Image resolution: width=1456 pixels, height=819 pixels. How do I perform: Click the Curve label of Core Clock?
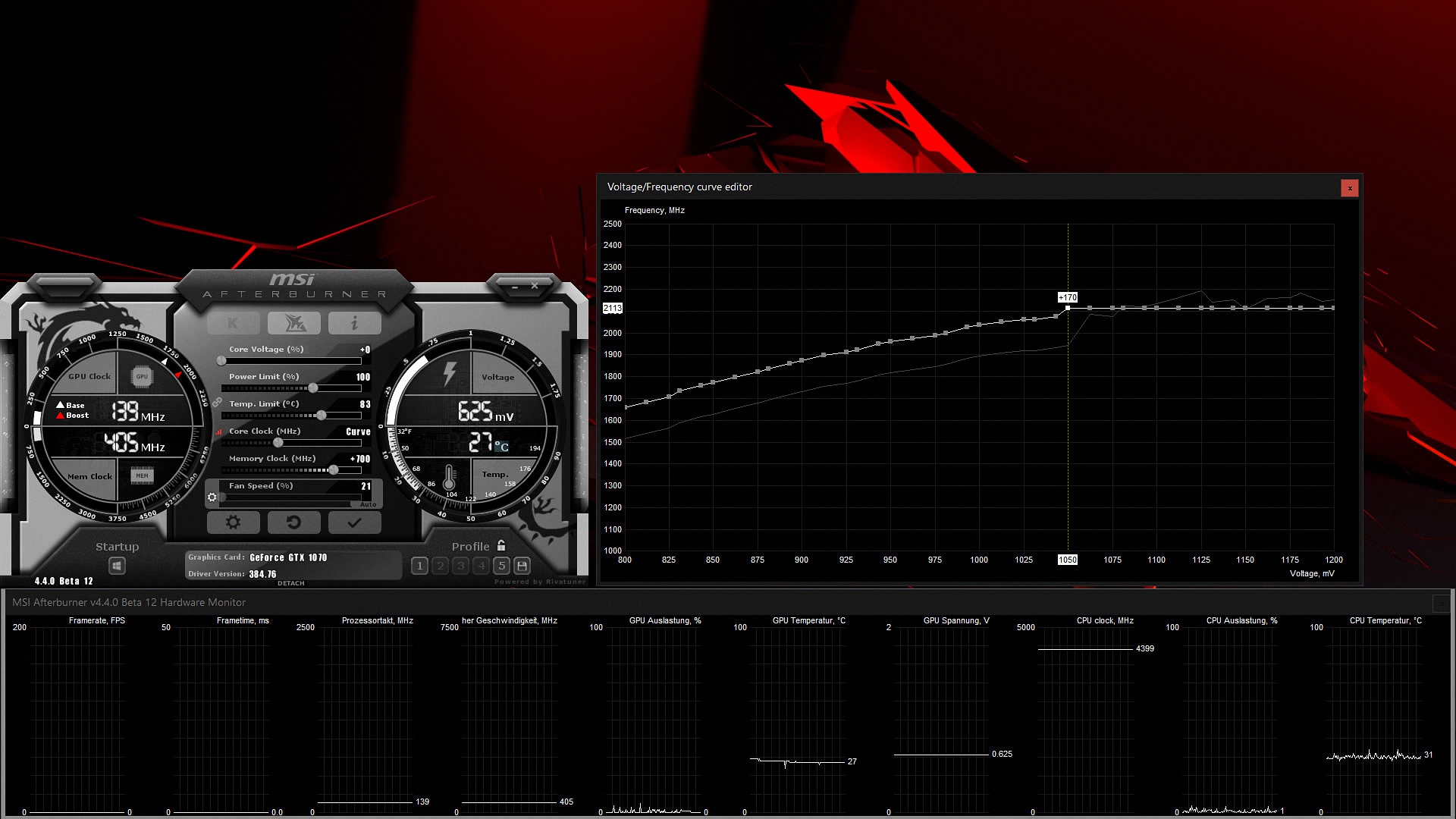click(358, 431)
